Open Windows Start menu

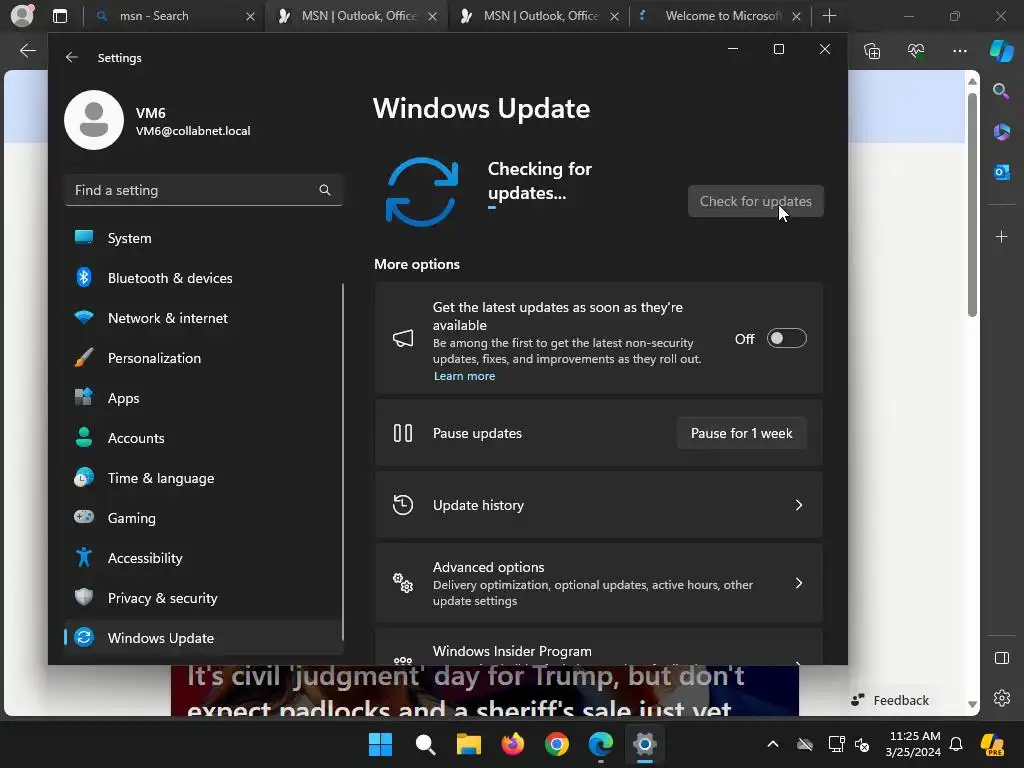(380, 744)
